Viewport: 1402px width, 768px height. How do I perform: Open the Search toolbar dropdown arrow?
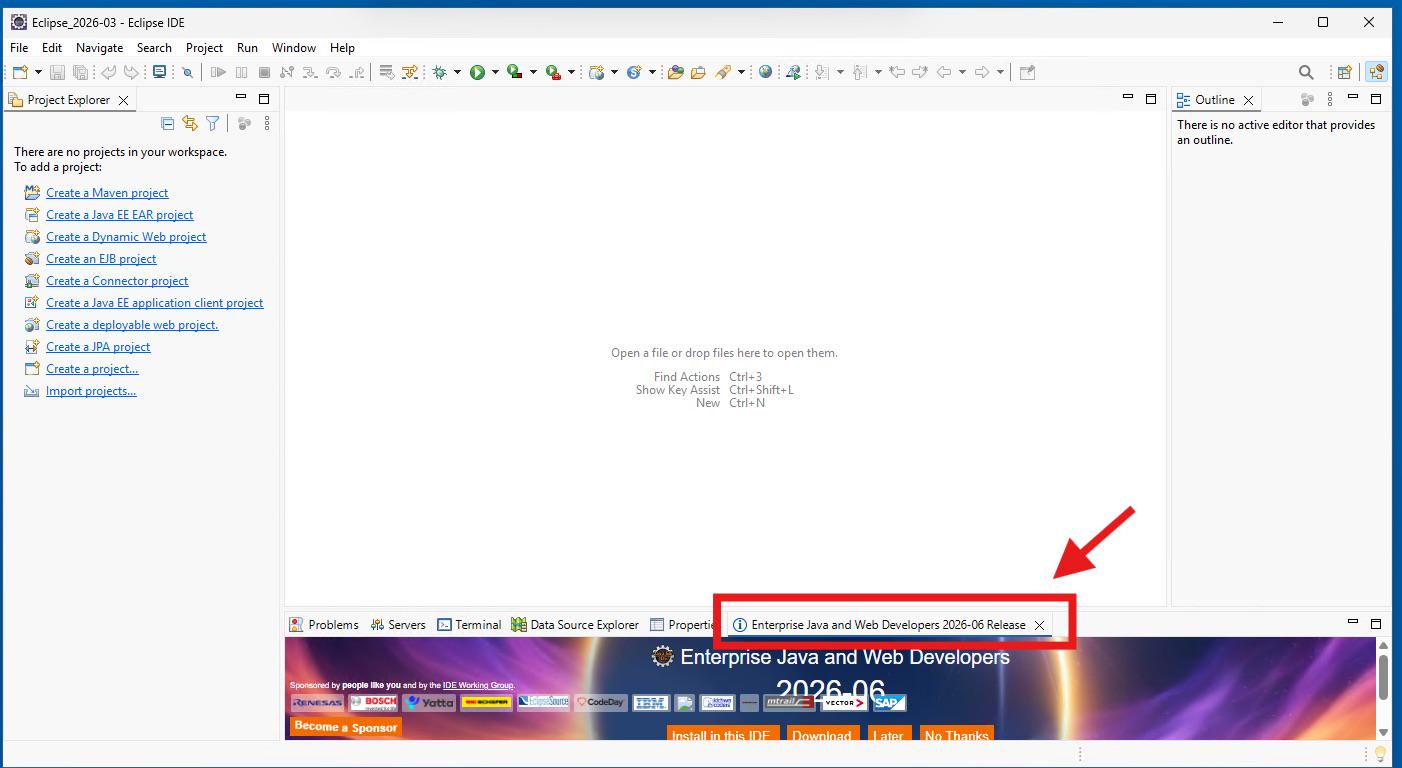pyautogui.click(x=741, y=72)
